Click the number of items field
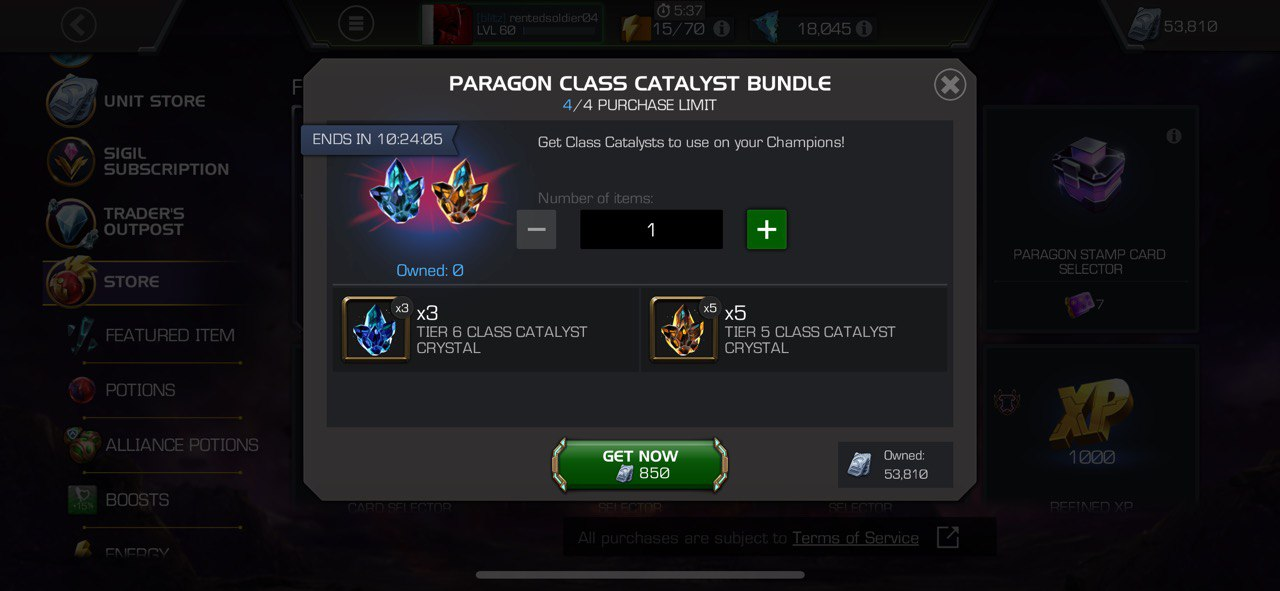Viewport: 1280px width, 591px height. pos(651,229)
